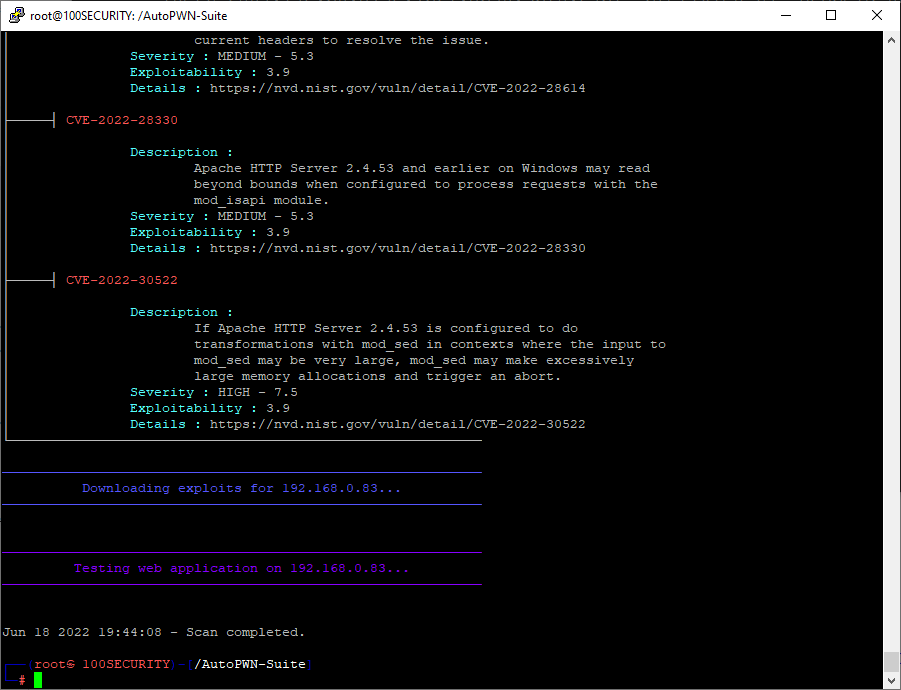Click the vertical scrollbar thumb
This screenshot has height=690, width=901.
click(891, 661)
